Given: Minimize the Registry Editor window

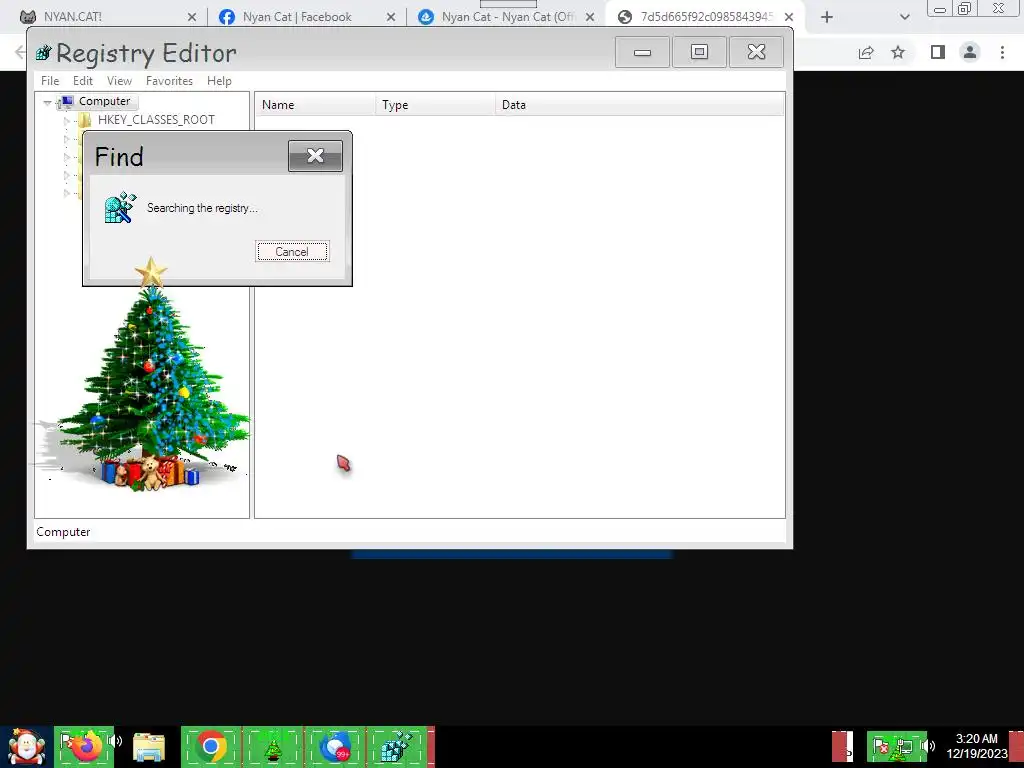Looking at the screenshot, I should 642,52.
